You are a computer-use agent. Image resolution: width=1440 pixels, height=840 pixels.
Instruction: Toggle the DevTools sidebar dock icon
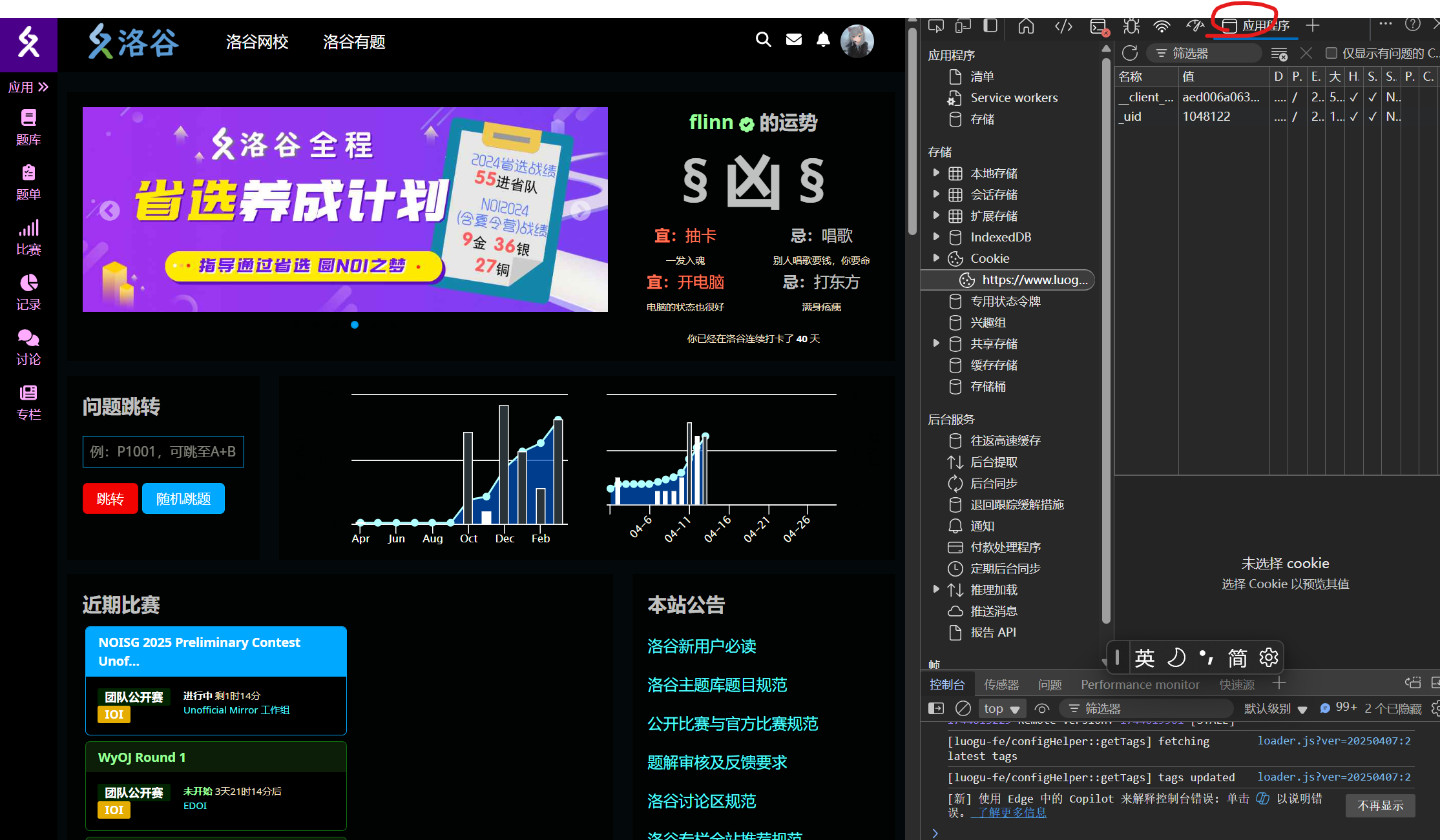(x=990, y=26)
